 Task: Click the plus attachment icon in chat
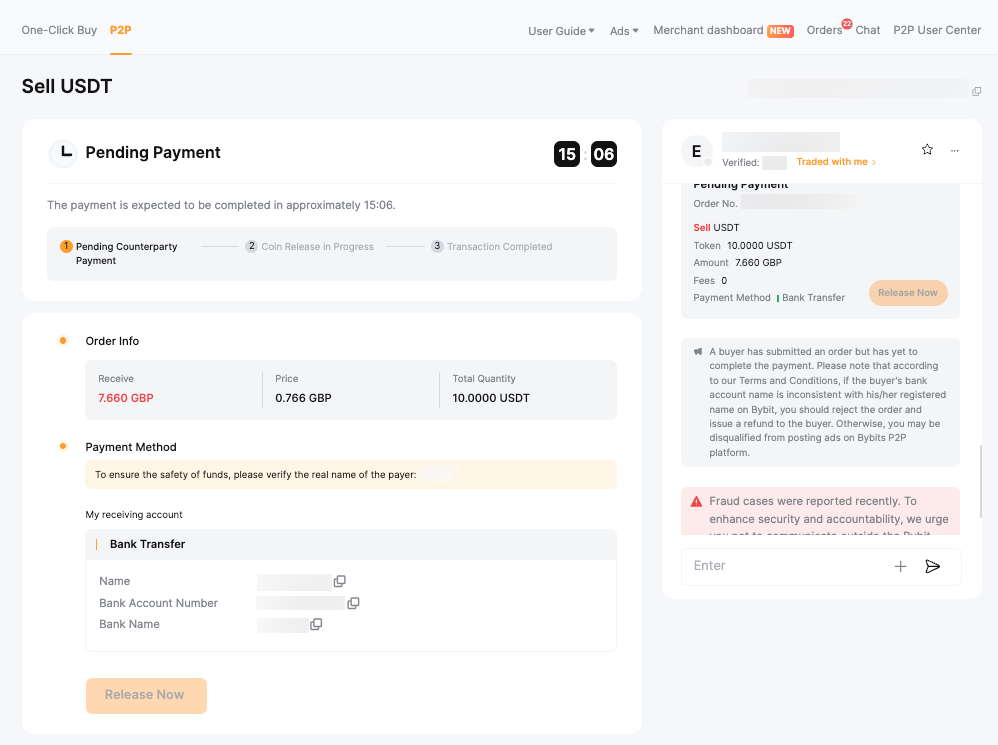(x=900, y=566)
